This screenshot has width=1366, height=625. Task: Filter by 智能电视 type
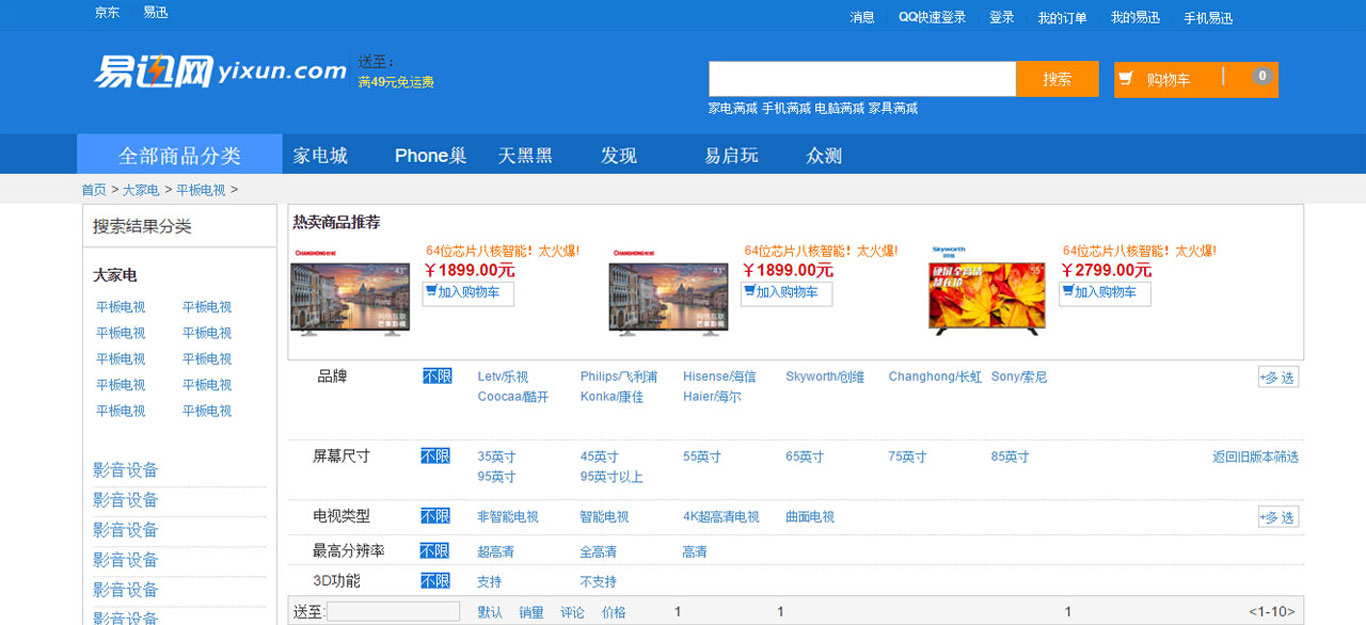[604, 517]
